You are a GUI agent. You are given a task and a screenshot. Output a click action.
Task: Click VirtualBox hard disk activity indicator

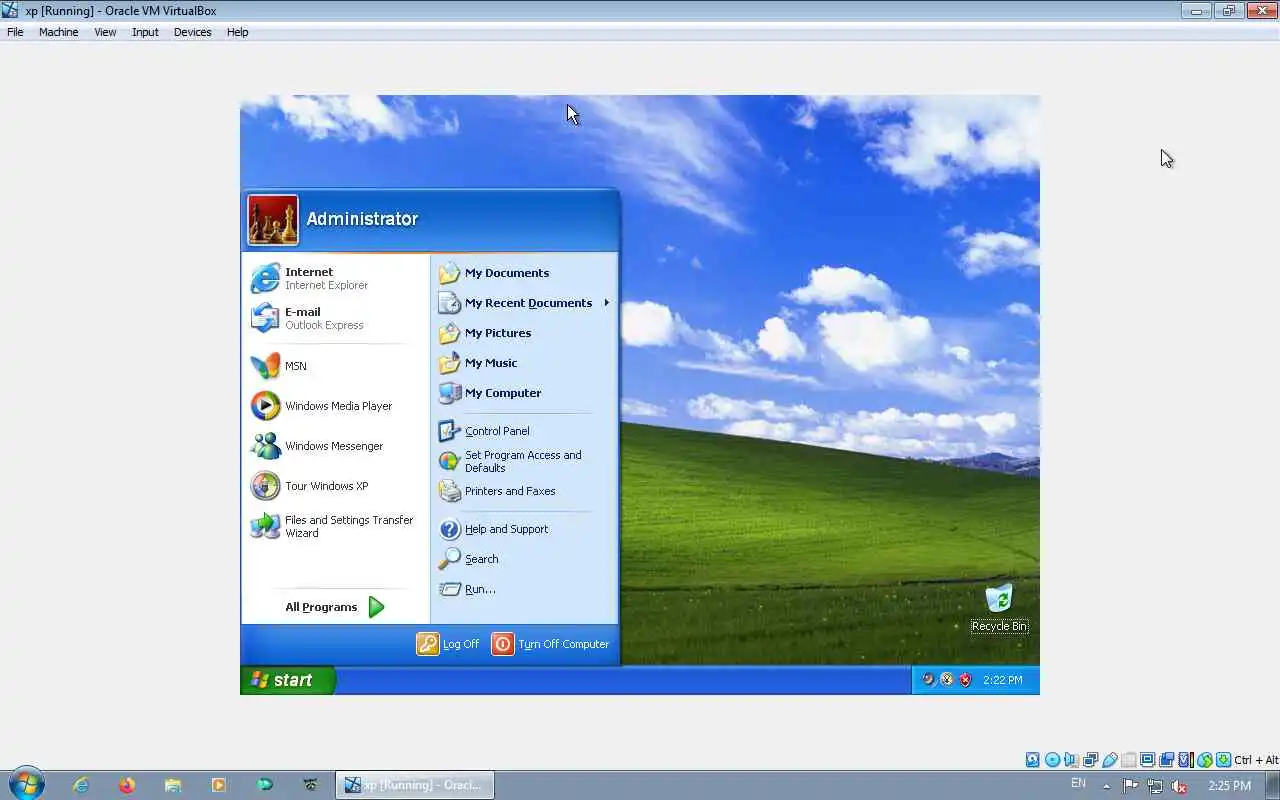pos(1033,760)
